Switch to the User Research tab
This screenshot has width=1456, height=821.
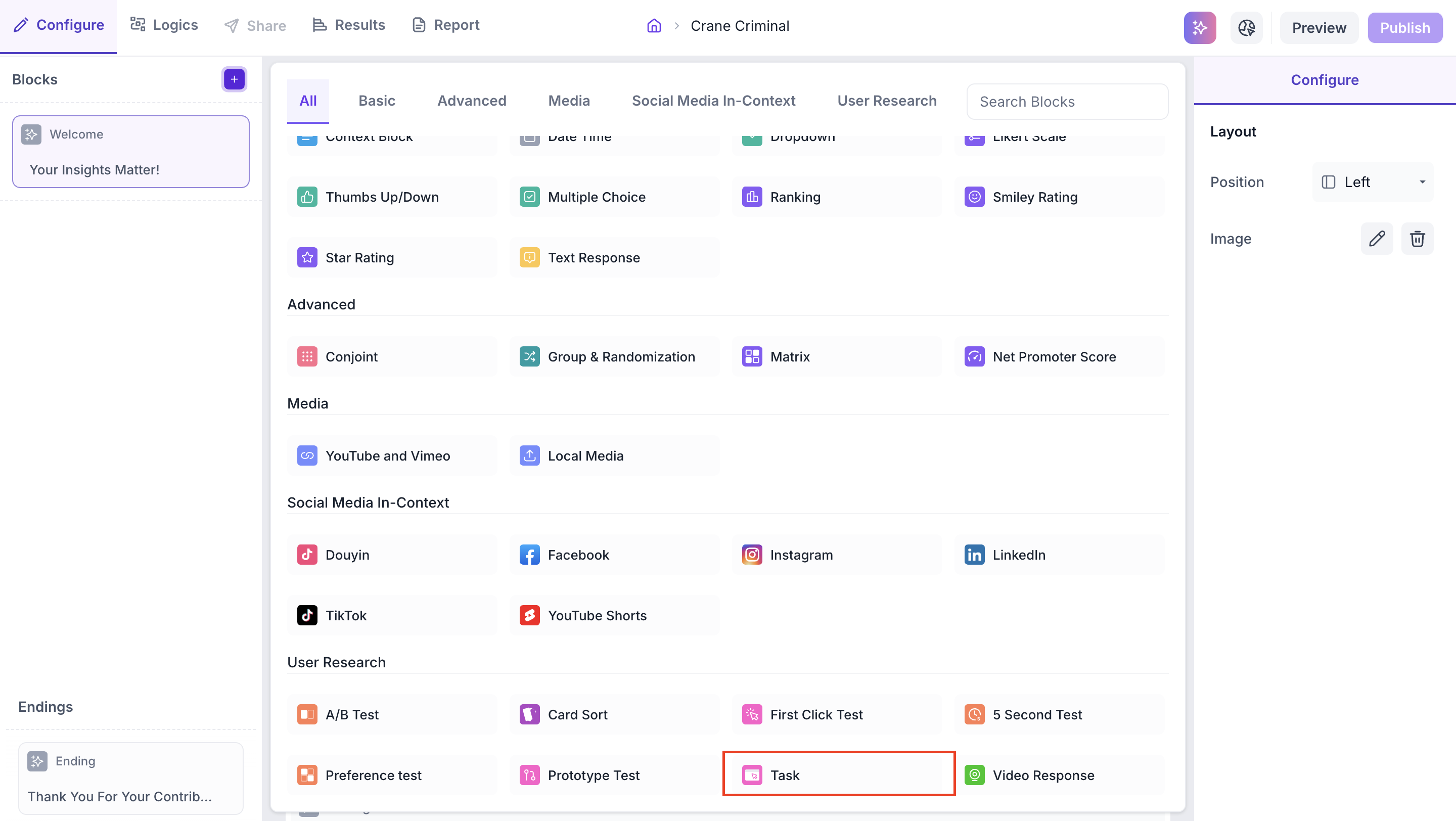point(887,101)
